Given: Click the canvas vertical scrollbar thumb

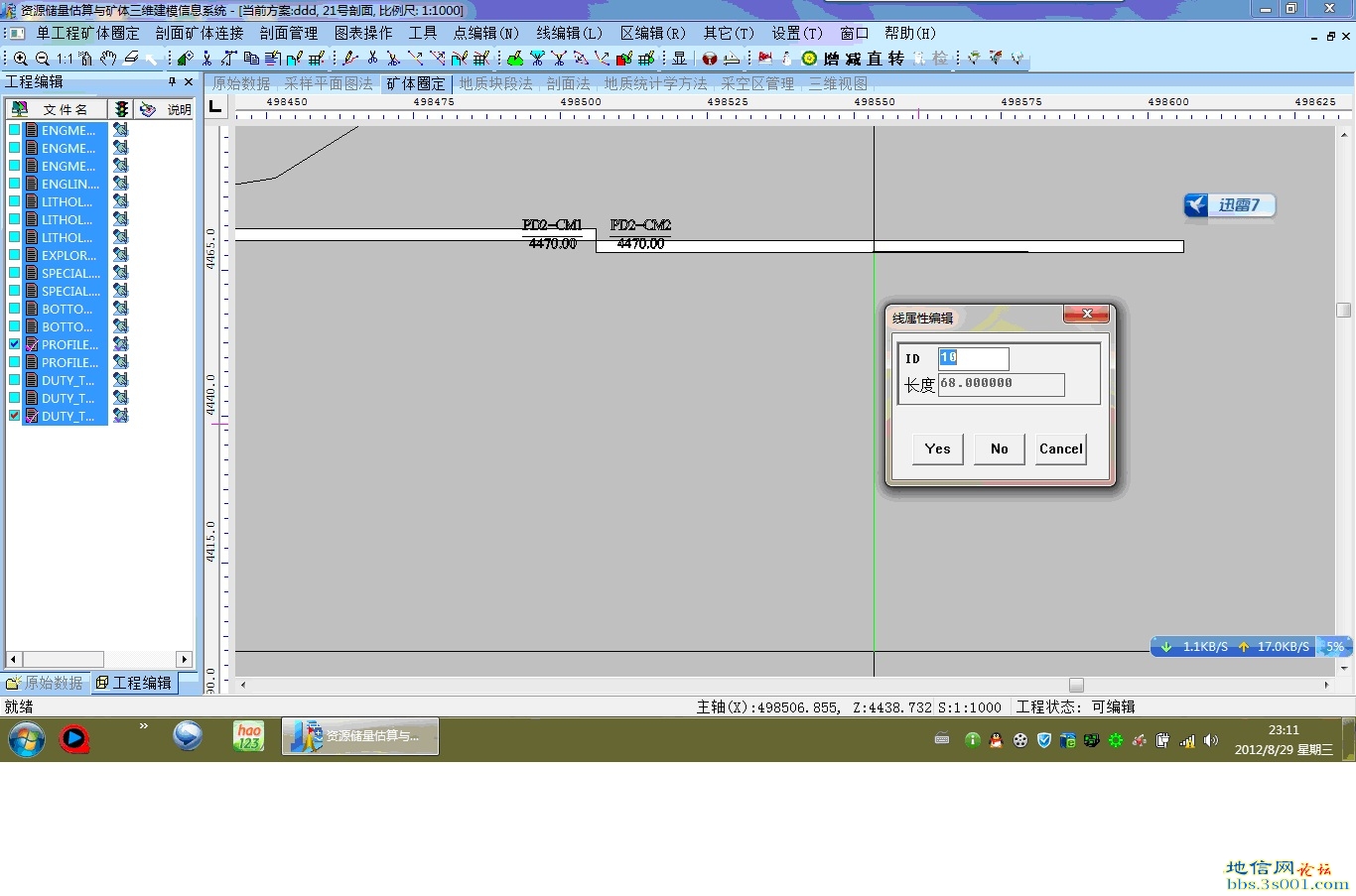Looking at the screenshot, I should point(1344,310).
